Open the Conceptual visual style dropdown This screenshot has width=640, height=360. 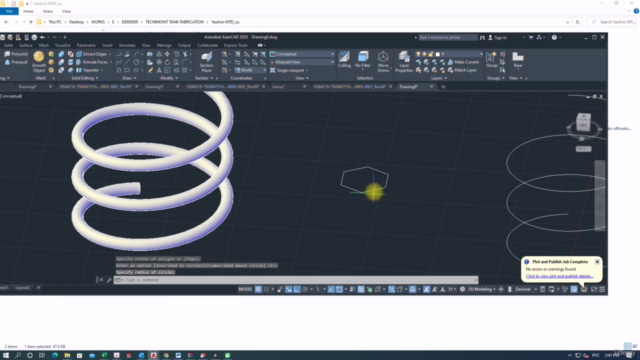(x=302, y=54)
